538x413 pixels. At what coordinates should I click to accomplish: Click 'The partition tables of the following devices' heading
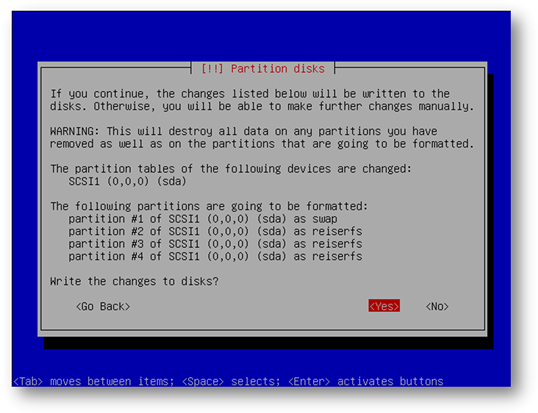(231, 168)
